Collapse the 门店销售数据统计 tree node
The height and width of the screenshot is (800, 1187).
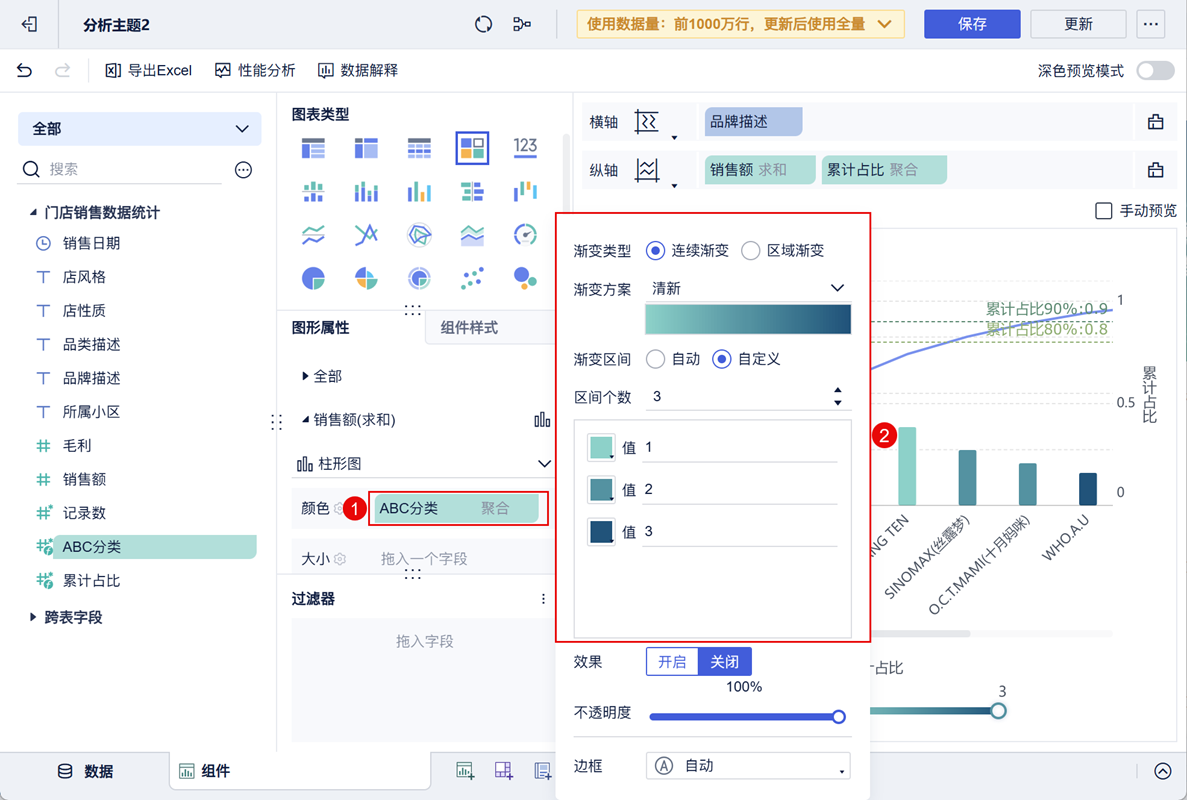coord(33,213)
